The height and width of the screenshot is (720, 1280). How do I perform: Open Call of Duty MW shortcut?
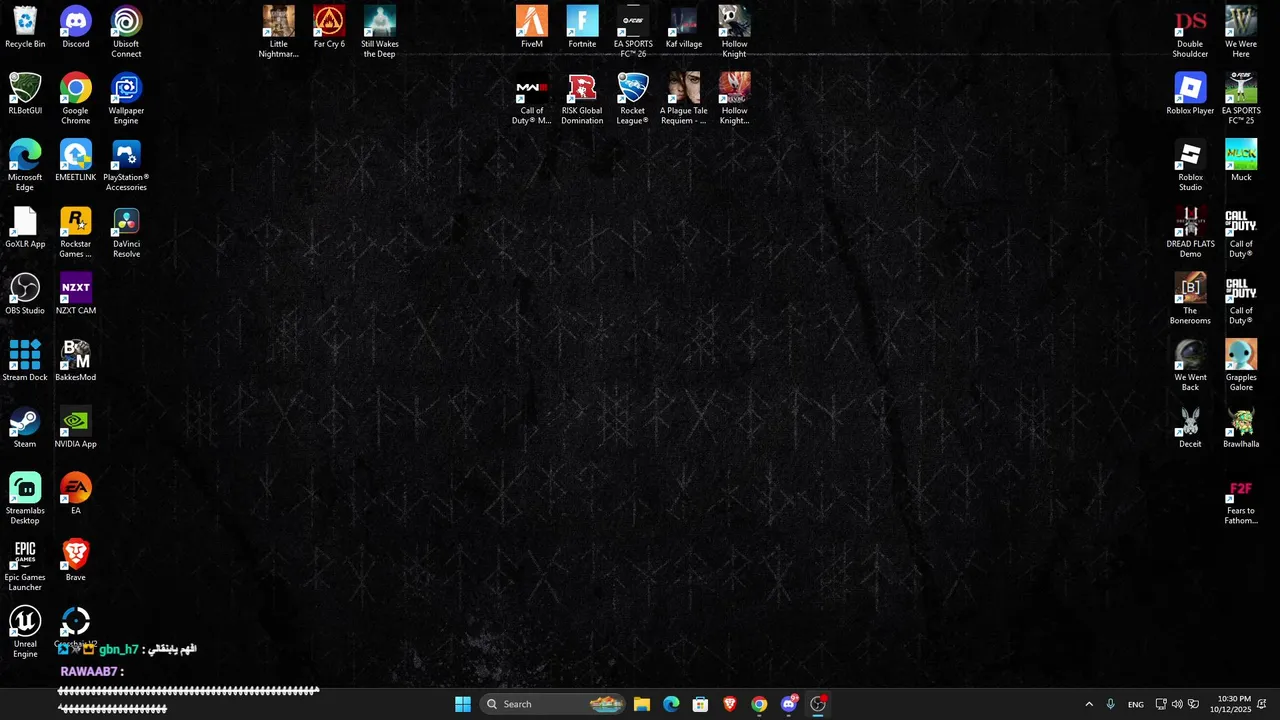click(532, 99)
